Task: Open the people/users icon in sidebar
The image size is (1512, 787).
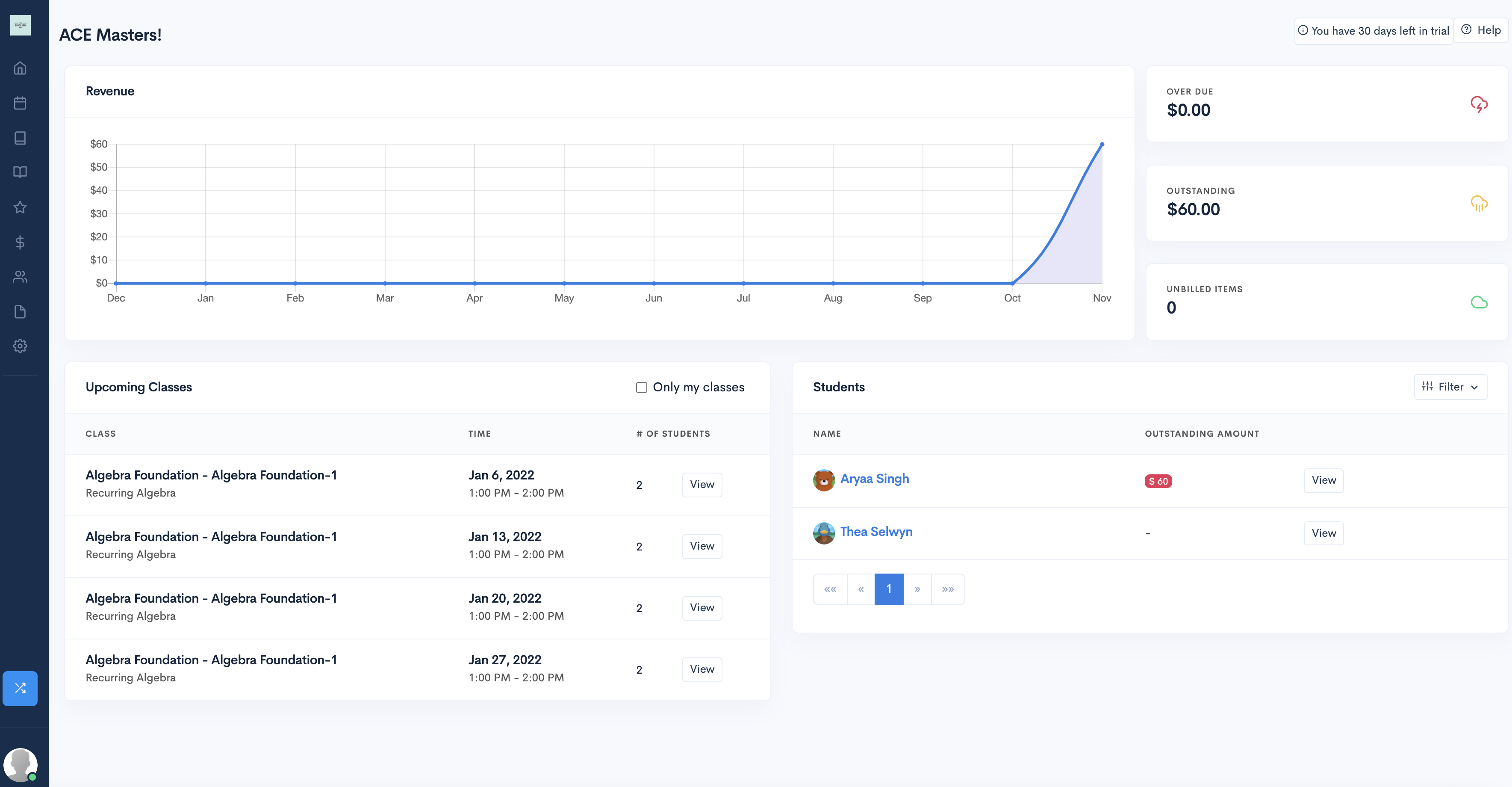Action: (x=20, y=277)
